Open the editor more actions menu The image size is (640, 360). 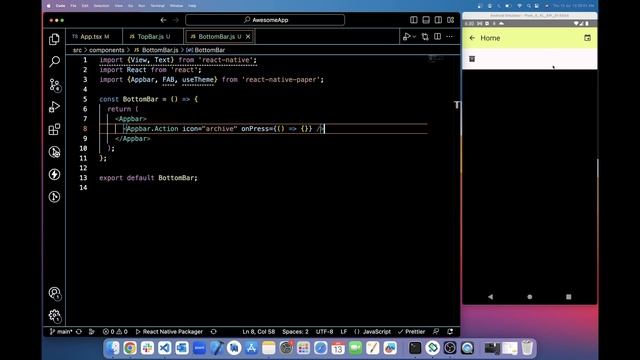pos(449,37)
